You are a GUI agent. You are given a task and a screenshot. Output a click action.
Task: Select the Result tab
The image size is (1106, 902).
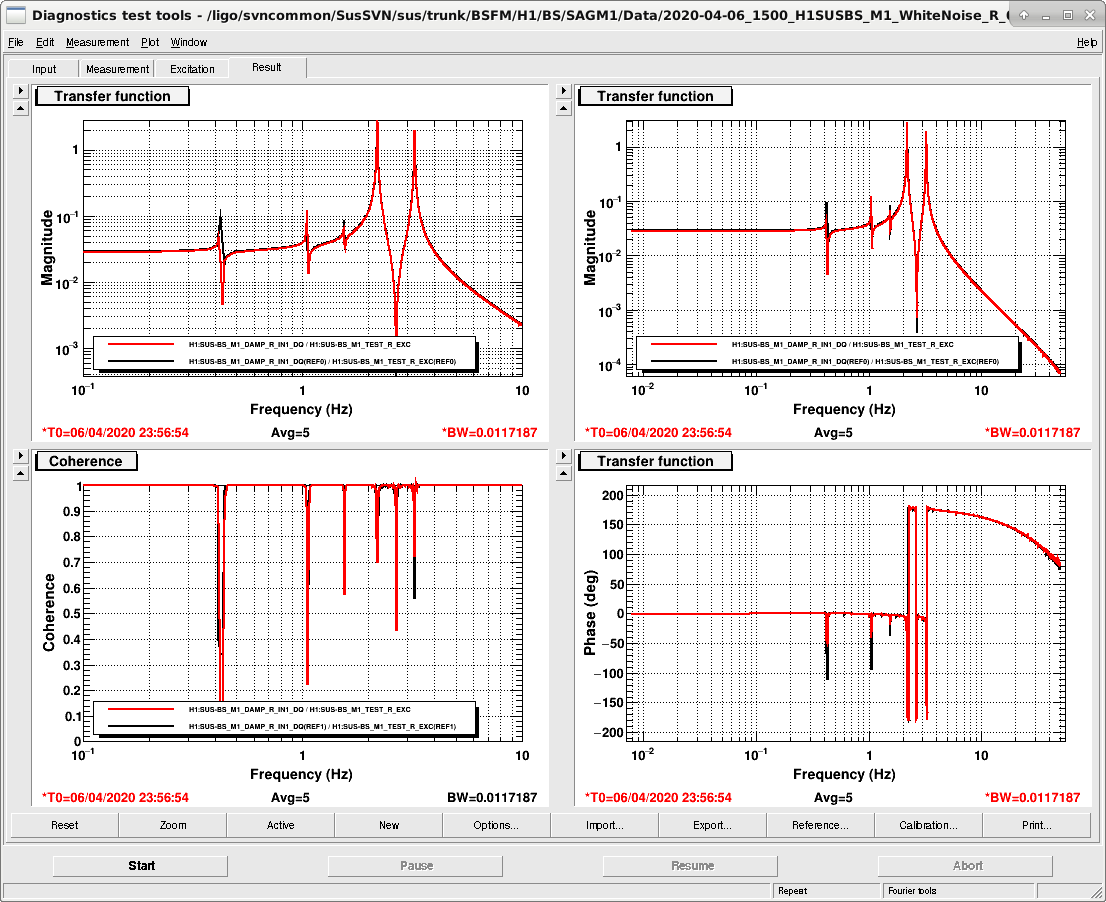point(267,67)
